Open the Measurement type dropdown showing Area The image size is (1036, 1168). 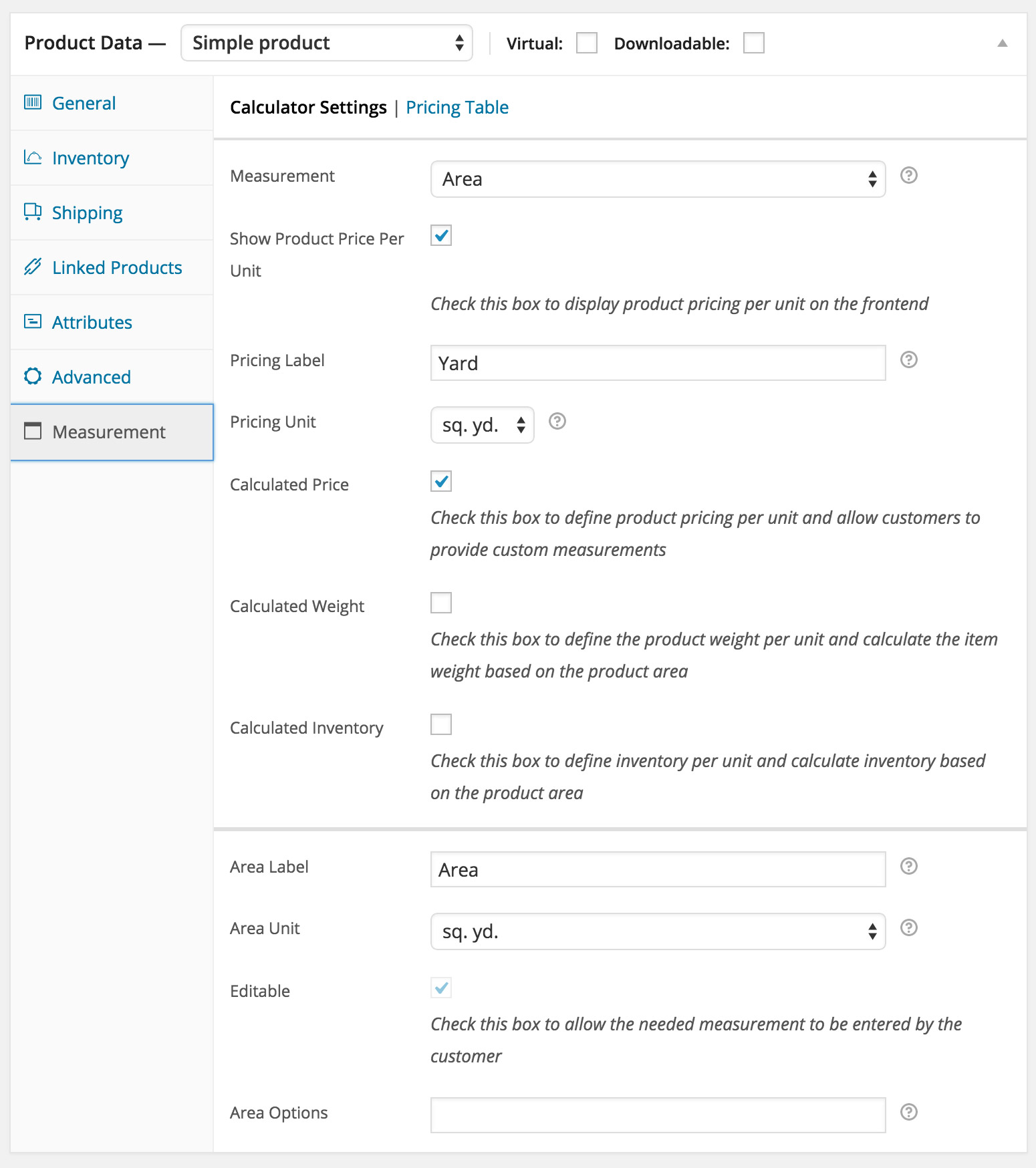658,180
